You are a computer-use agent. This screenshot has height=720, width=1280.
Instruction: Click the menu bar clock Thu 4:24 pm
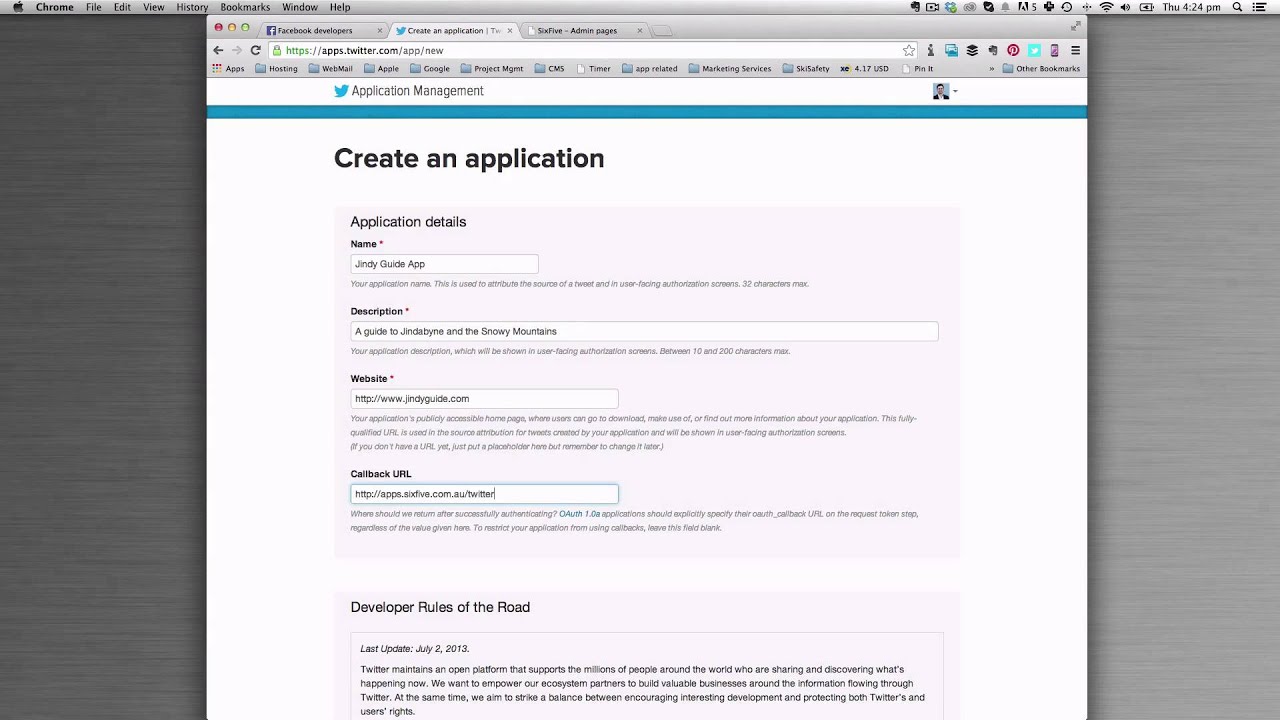pyautogui.click(x=1191, y=7)
